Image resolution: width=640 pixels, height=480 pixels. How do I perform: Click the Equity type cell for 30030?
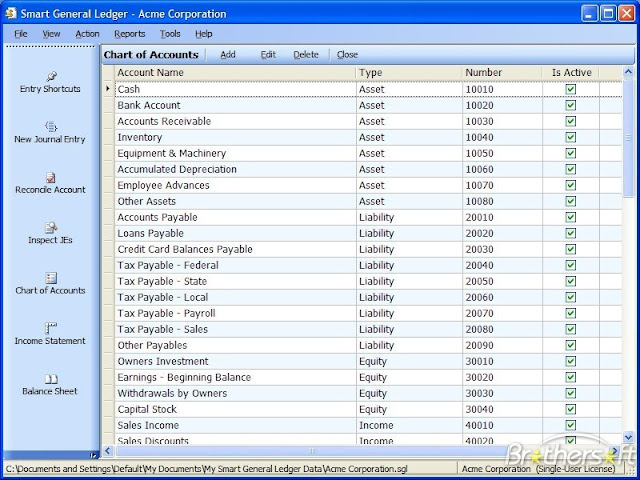click(x=409, y=393)
